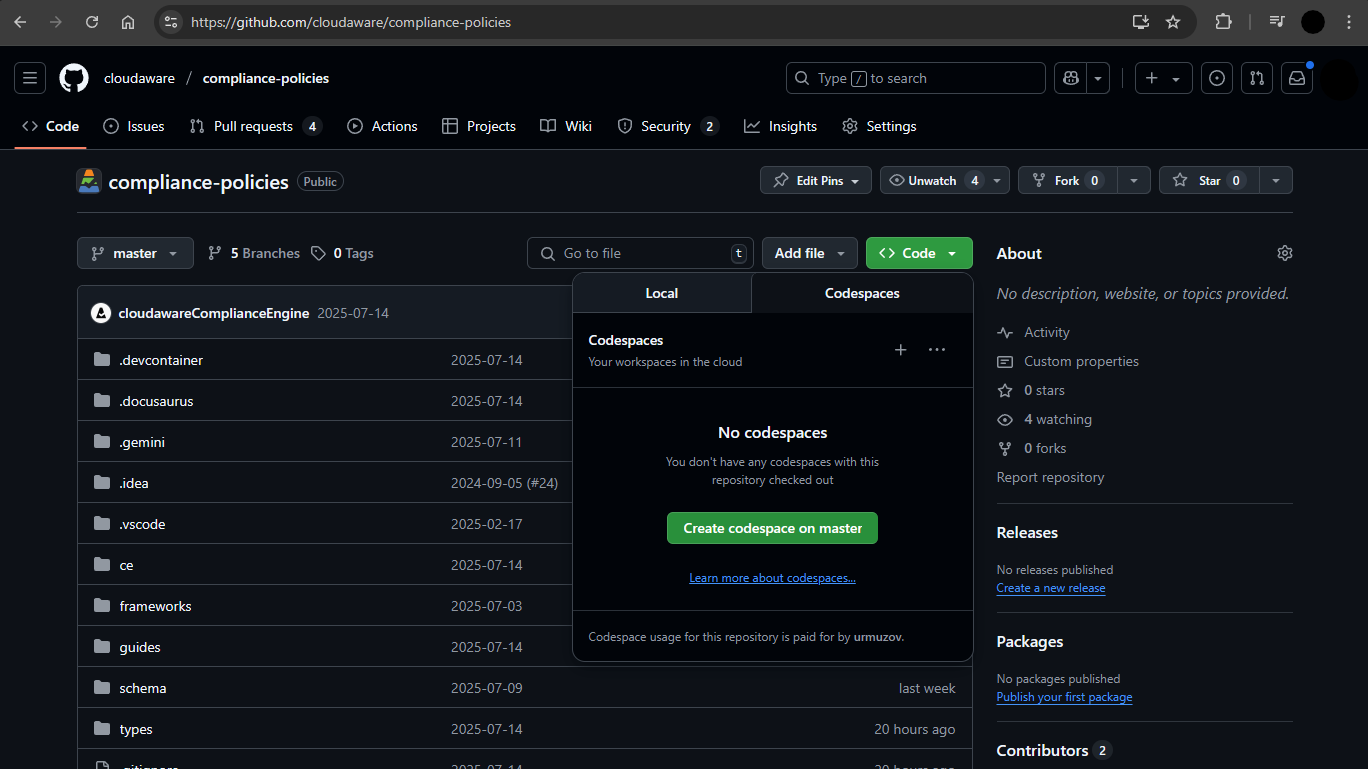Click the compliance-policies repository logo
The height and width of the screenshot is (769, 1368).
coord(89,181)
